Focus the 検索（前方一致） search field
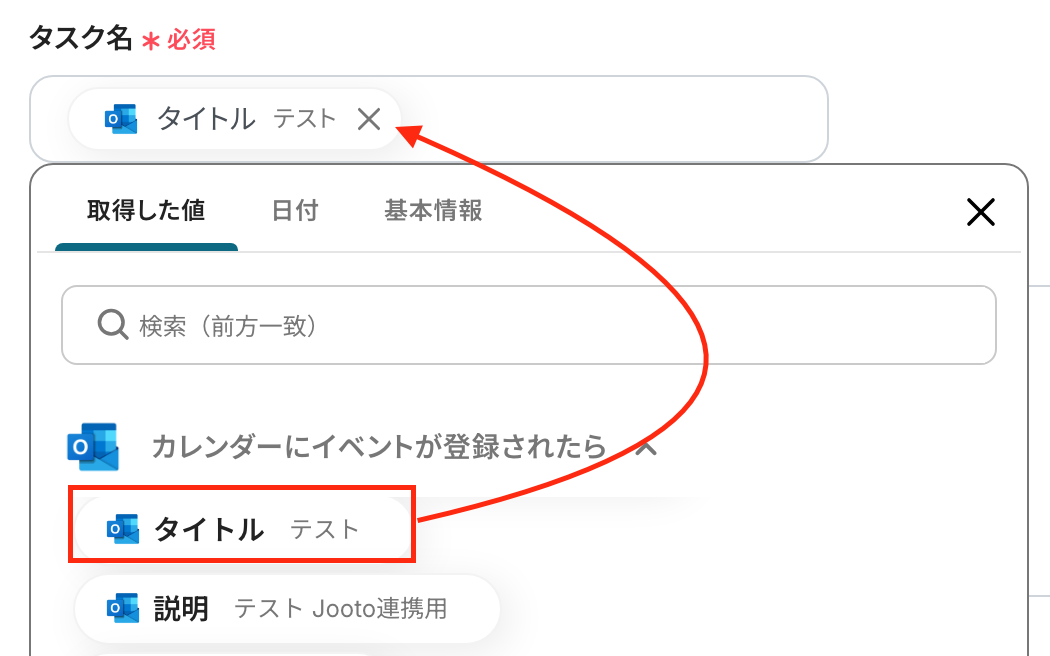Screen dimensions: 1050x656 tap(550, 325)
